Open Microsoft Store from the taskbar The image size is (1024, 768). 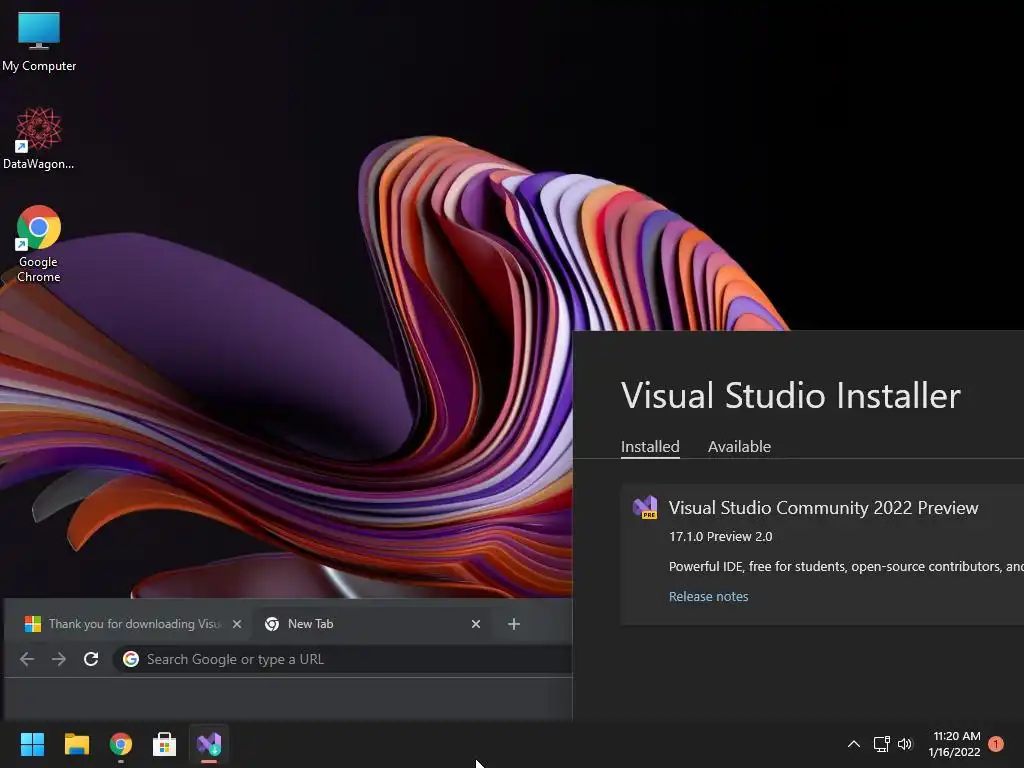click(165, 744)
